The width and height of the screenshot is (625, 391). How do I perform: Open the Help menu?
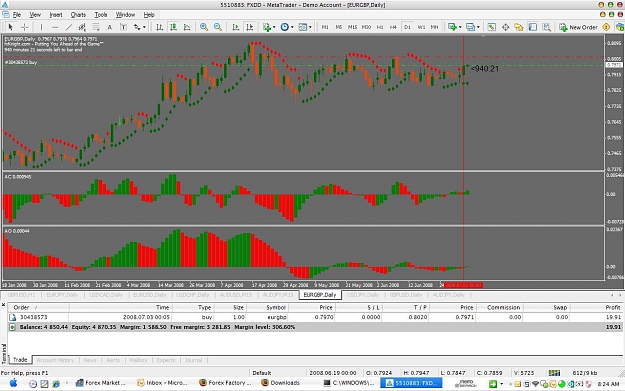(149, 15)
